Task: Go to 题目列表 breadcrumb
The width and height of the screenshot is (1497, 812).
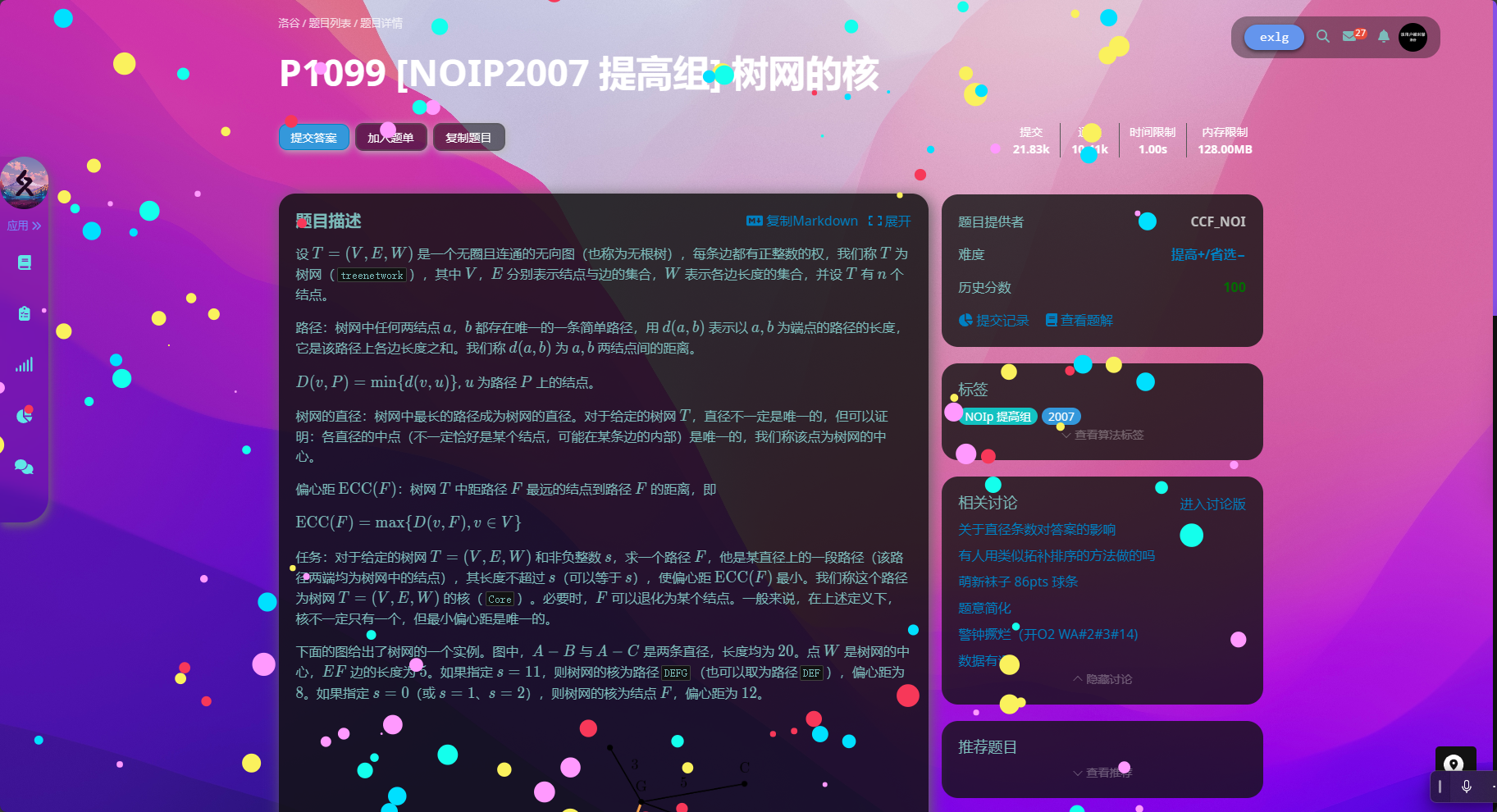Action: [330, 23]
